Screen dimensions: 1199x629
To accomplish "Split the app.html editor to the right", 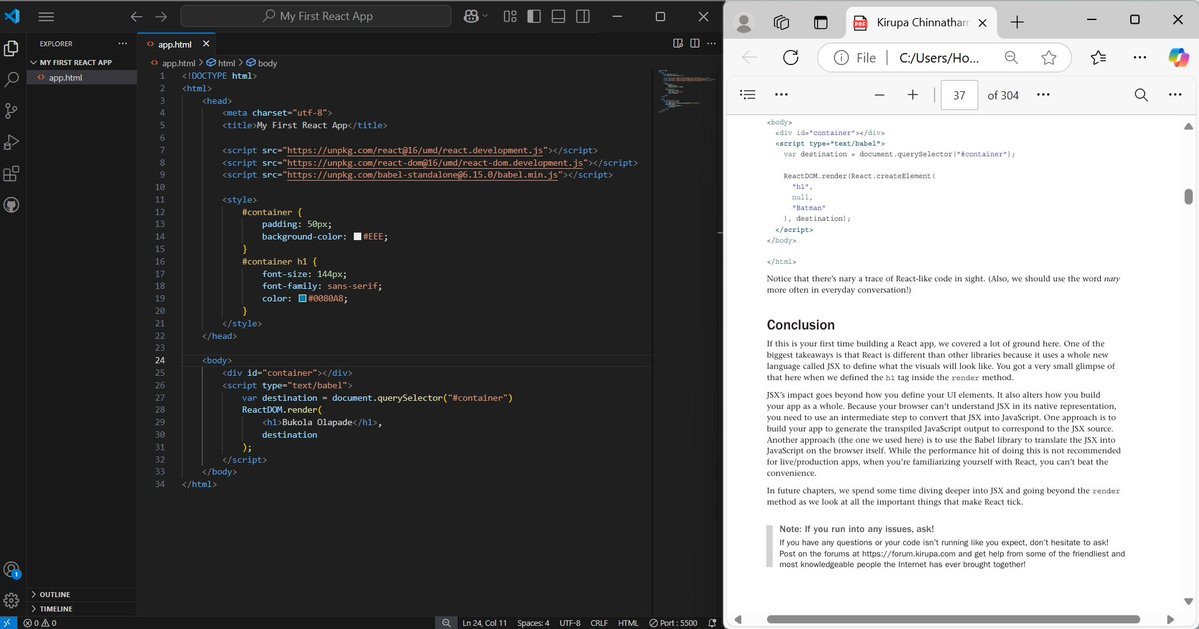I will click(x=694, y=44).
